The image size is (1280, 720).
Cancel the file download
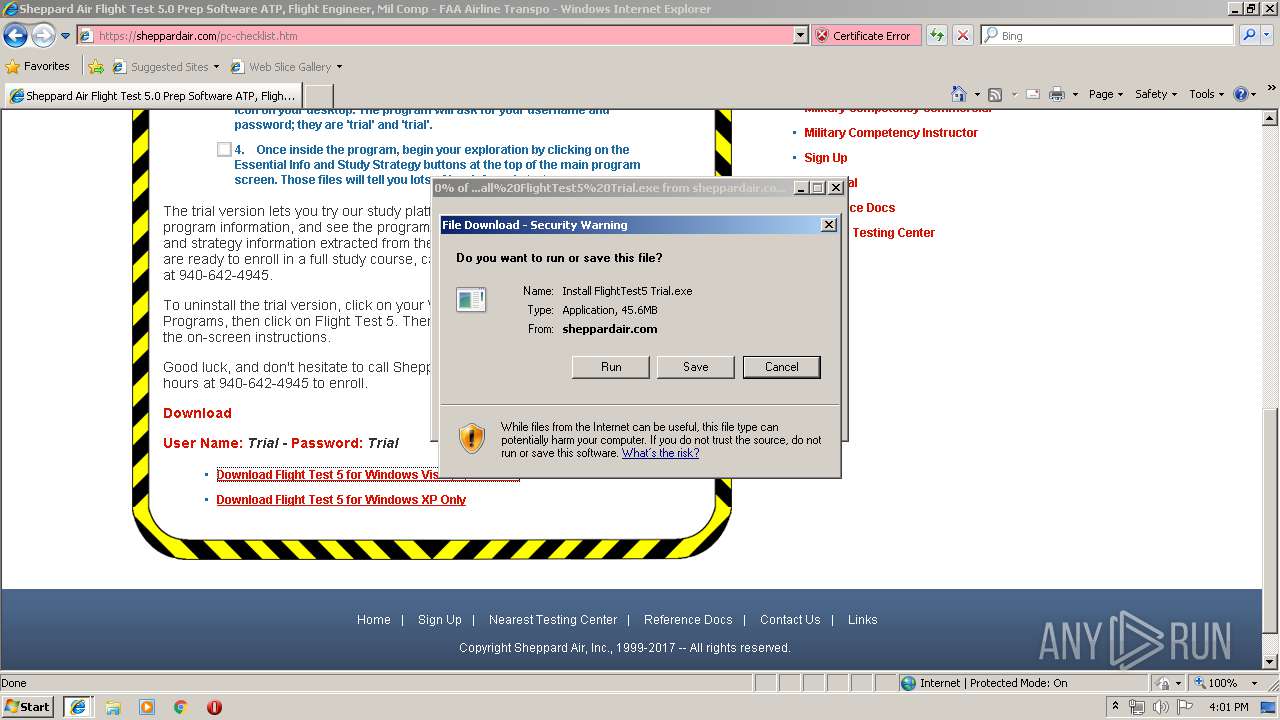tap(781, 367)
